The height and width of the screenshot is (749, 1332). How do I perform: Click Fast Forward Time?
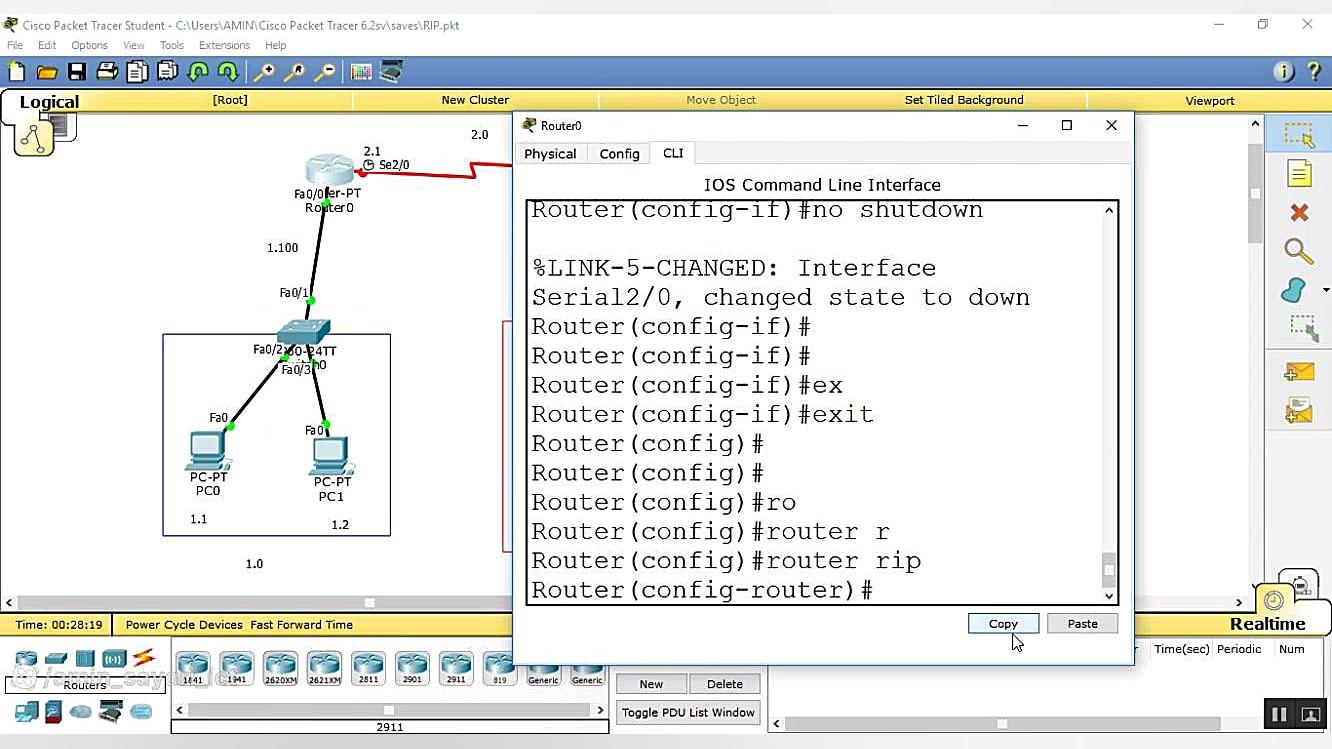click(301, 624)
